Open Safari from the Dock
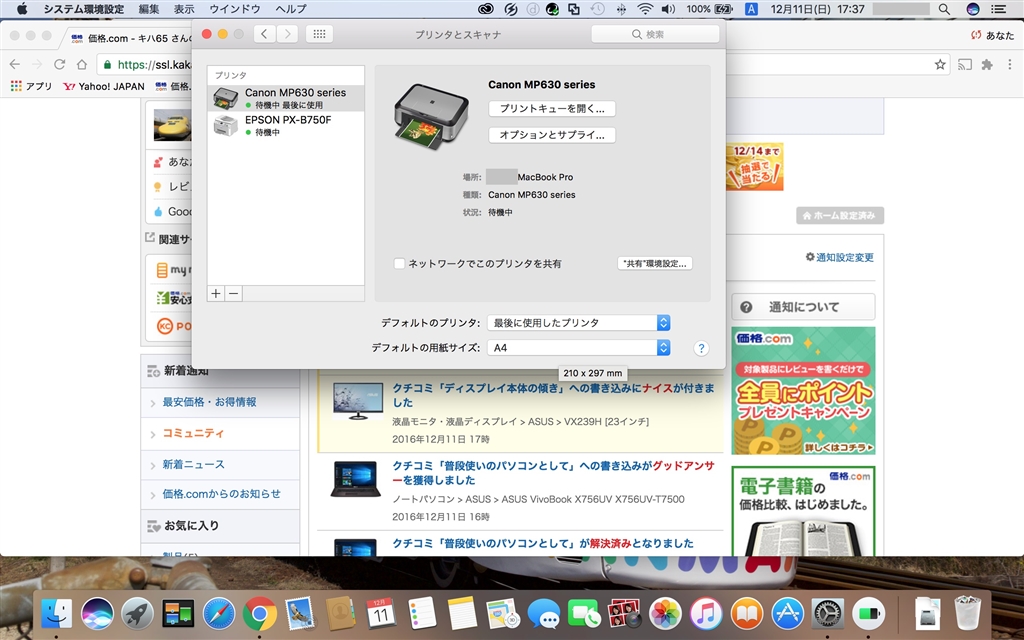This screenshot has height=640, width=1024. click(x=219, y=613)
